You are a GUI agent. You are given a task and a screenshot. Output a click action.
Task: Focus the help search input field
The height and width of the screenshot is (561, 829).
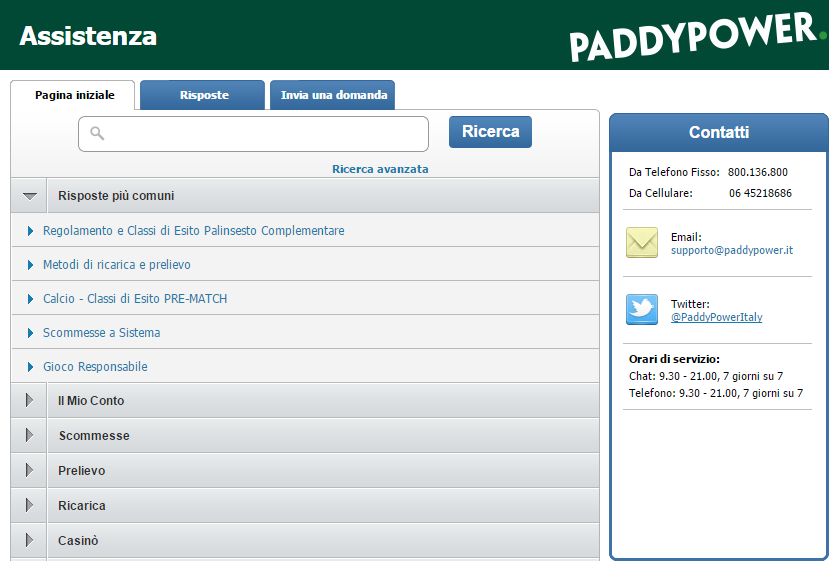pyautogui.click(x=253, y=134)
